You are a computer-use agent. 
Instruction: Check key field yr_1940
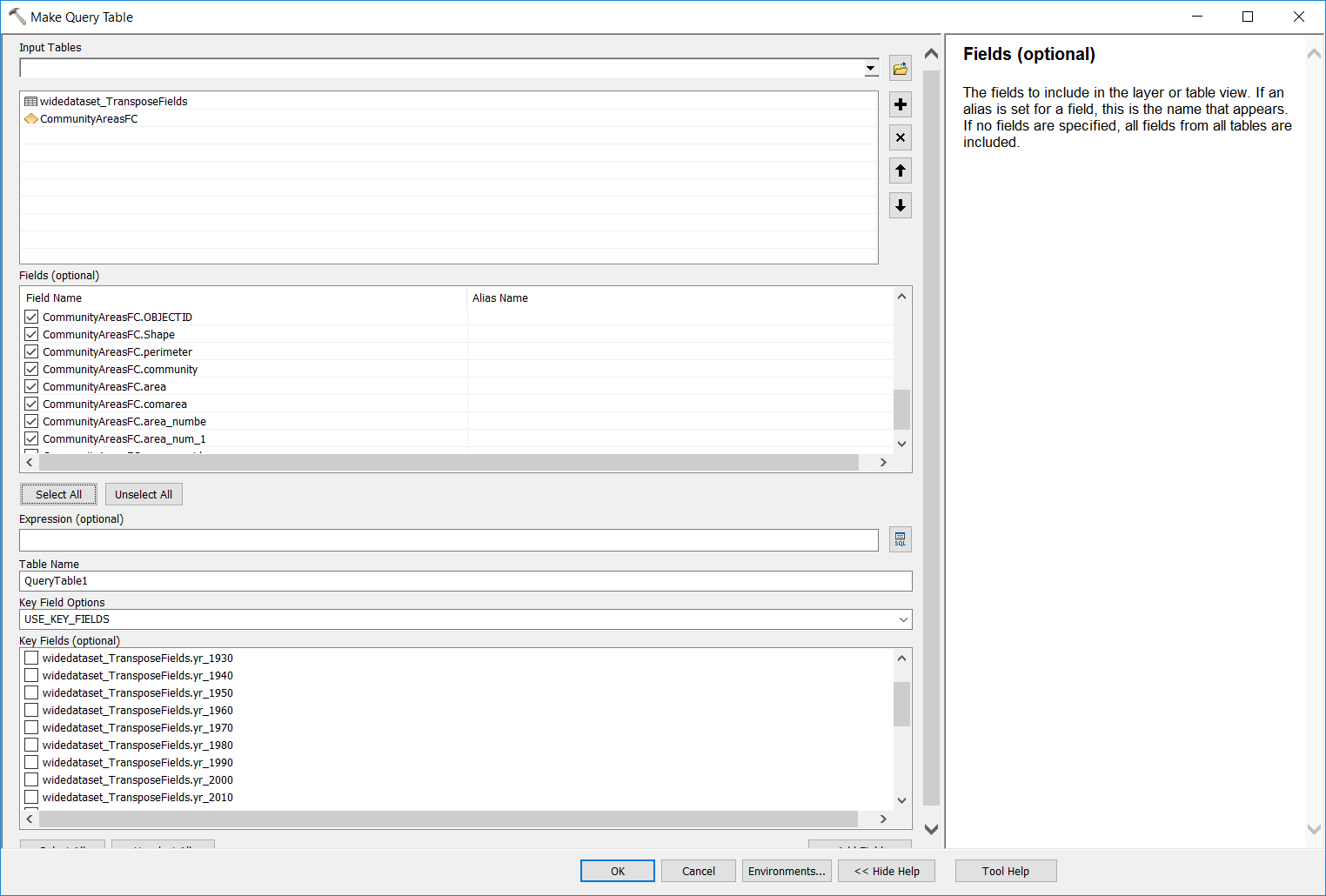31,675
